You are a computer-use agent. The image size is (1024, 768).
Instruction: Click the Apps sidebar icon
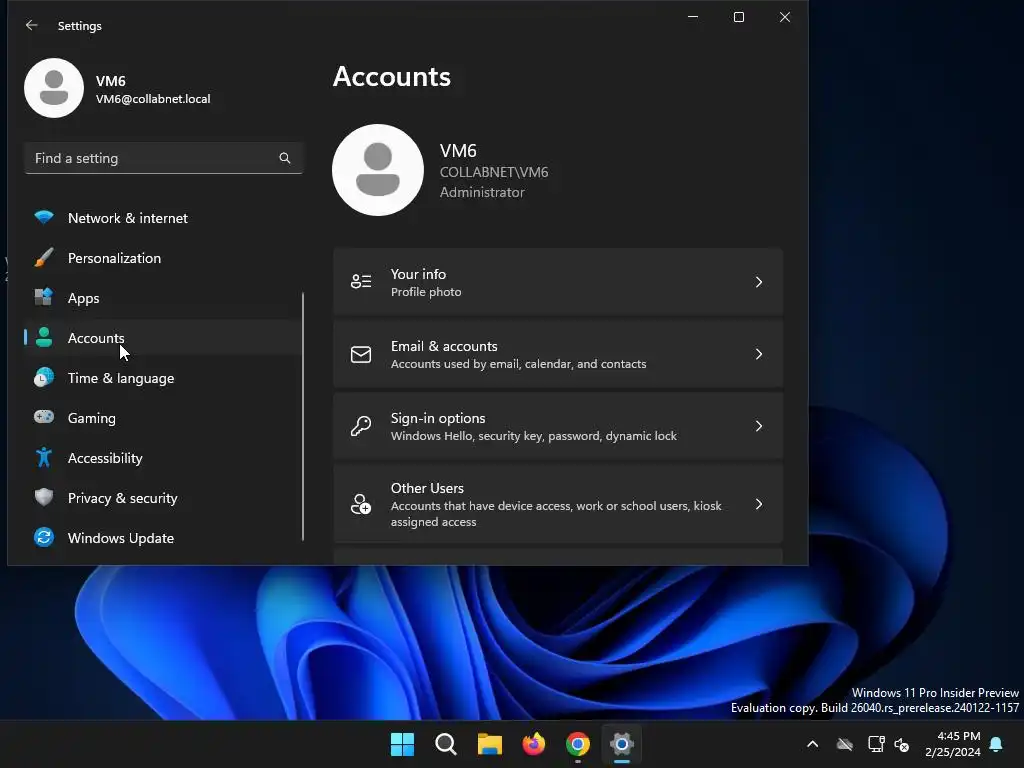44,297
